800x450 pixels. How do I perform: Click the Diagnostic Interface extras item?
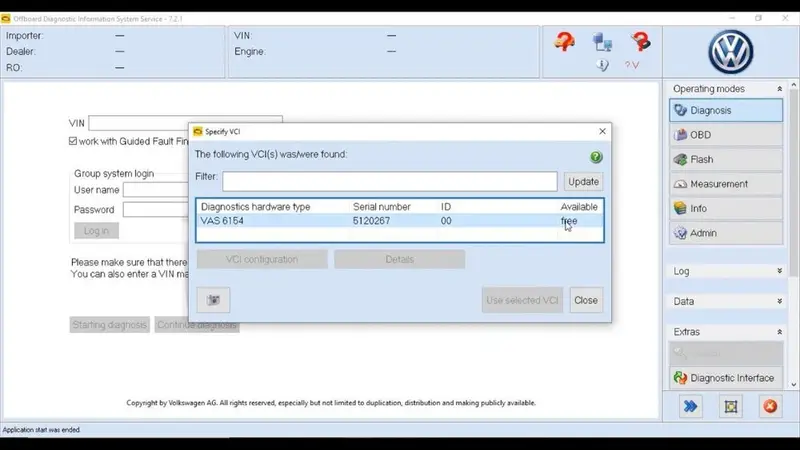point(726,378)
